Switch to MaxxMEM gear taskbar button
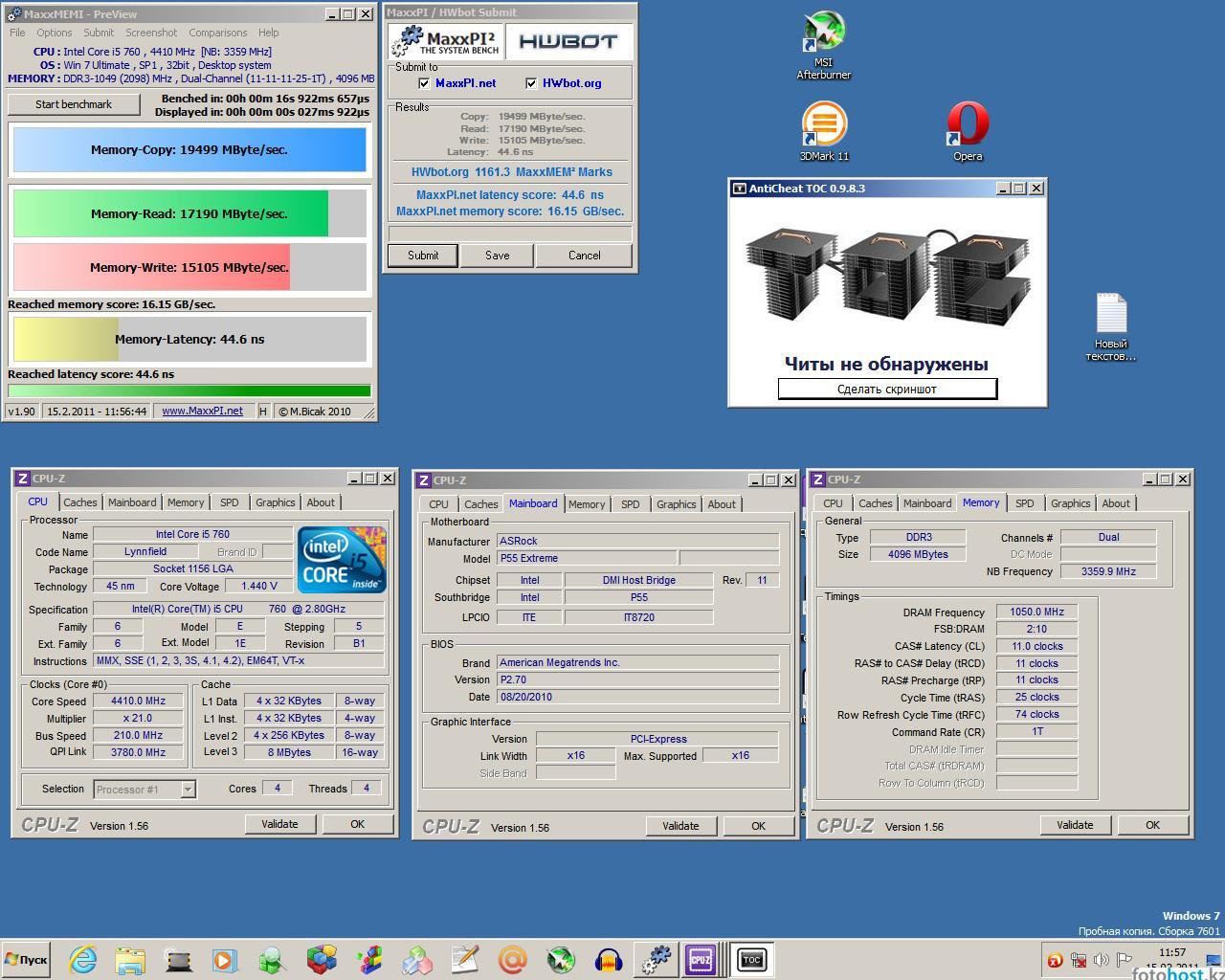The width and height of the screenshot is (1225, 980). pyautogui.click(x=657, y=960)
